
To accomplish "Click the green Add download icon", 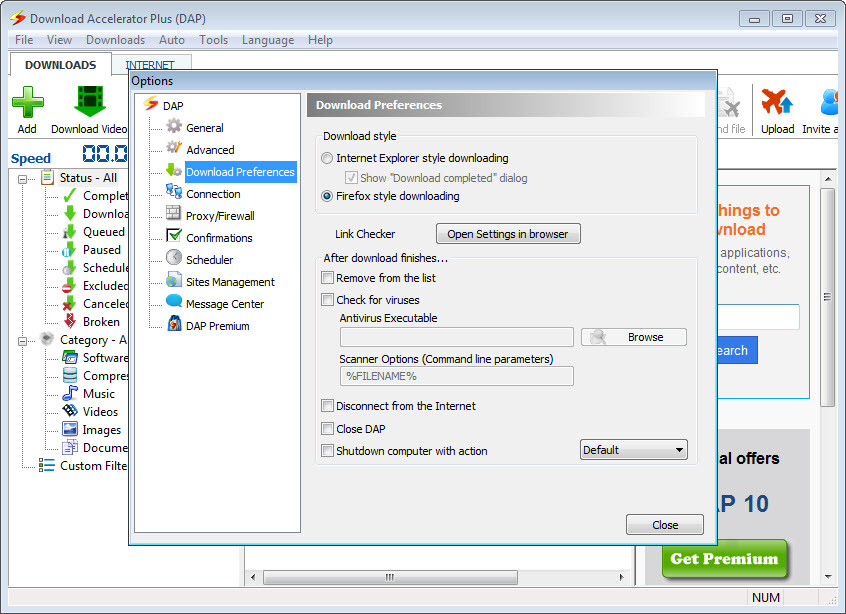I will tap(28, 102).
